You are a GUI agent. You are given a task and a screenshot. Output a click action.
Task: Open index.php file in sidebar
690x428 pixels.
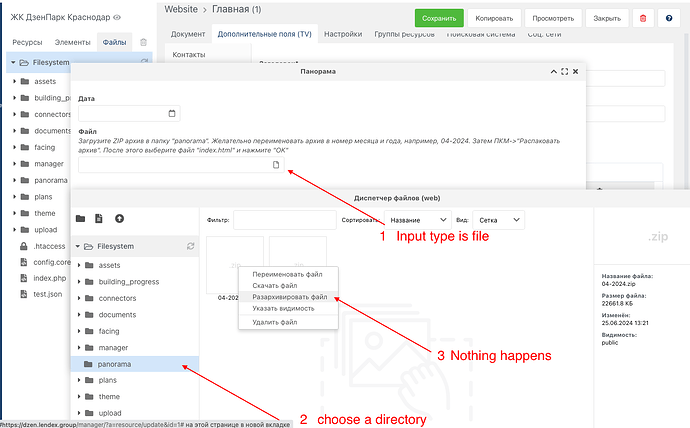[49, 278]
